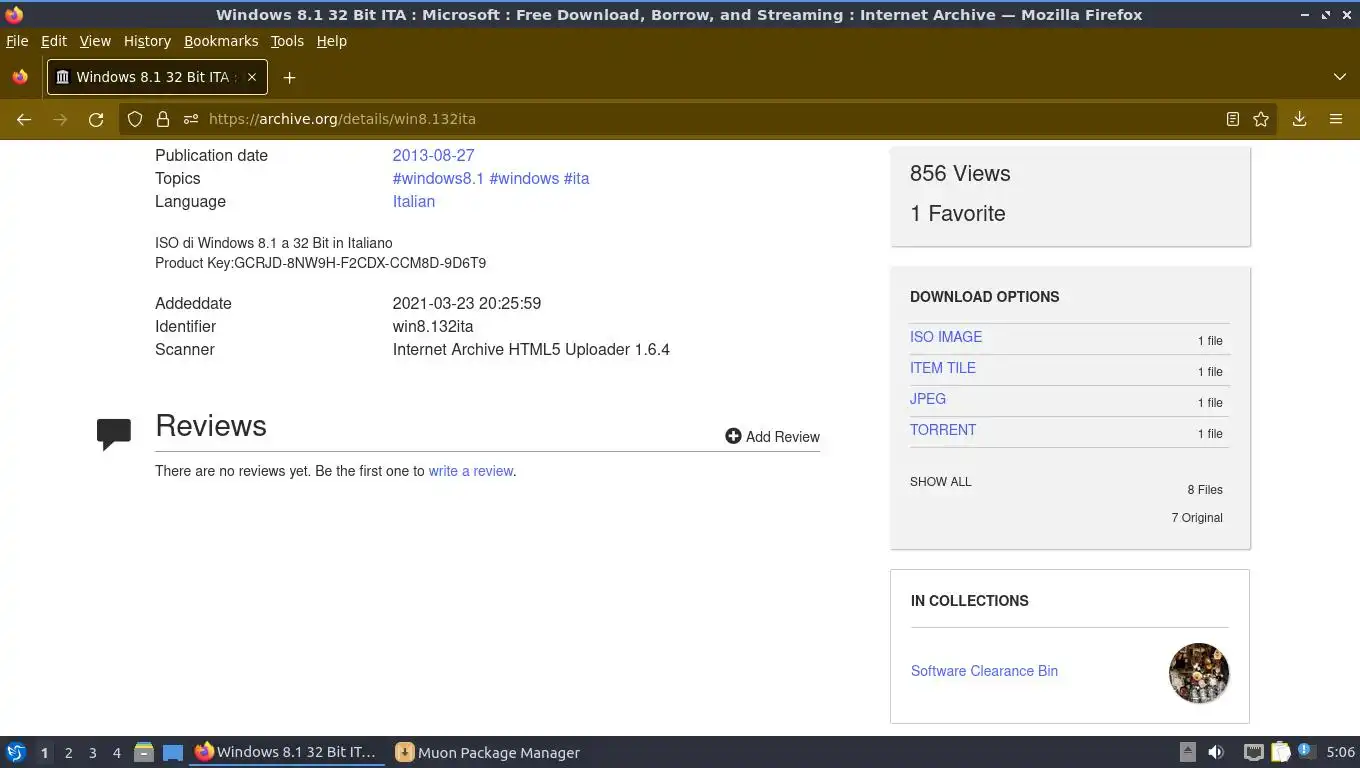Reload the current page
Screen dimensions: 1360x768
[x=96, y=119]
